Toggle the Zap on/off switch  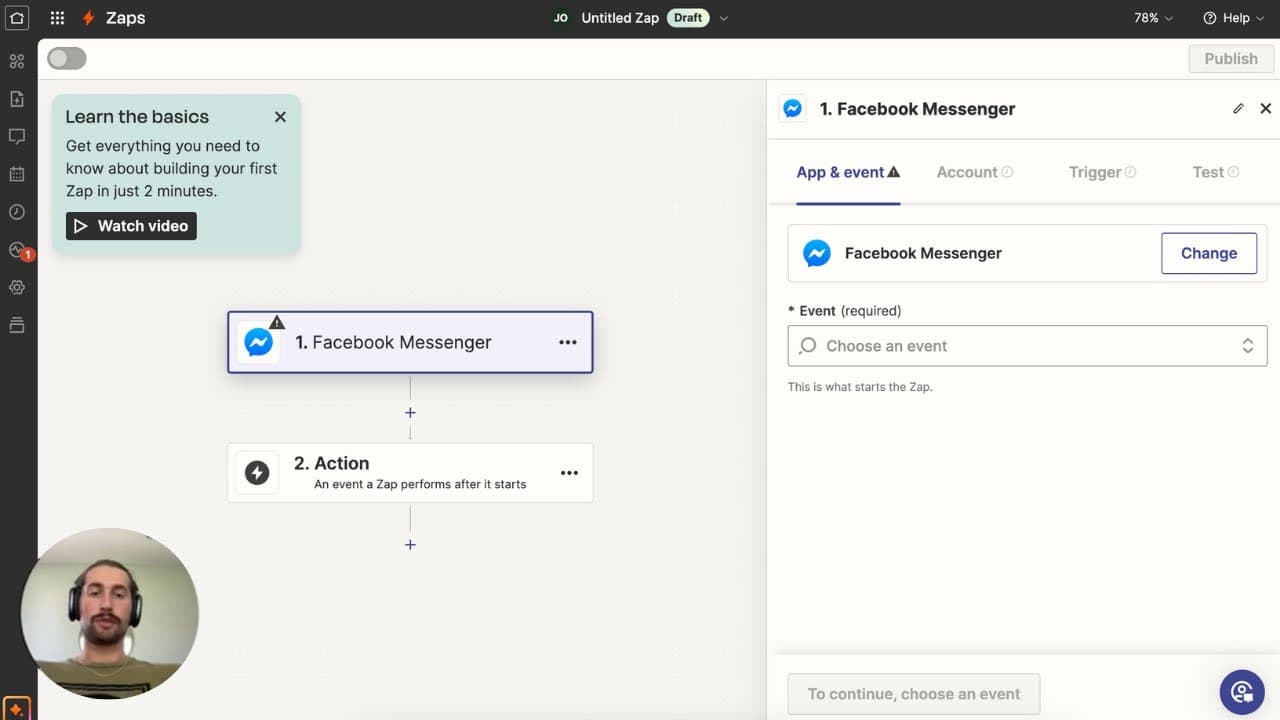pyautogui.click(x=67, y=58)
